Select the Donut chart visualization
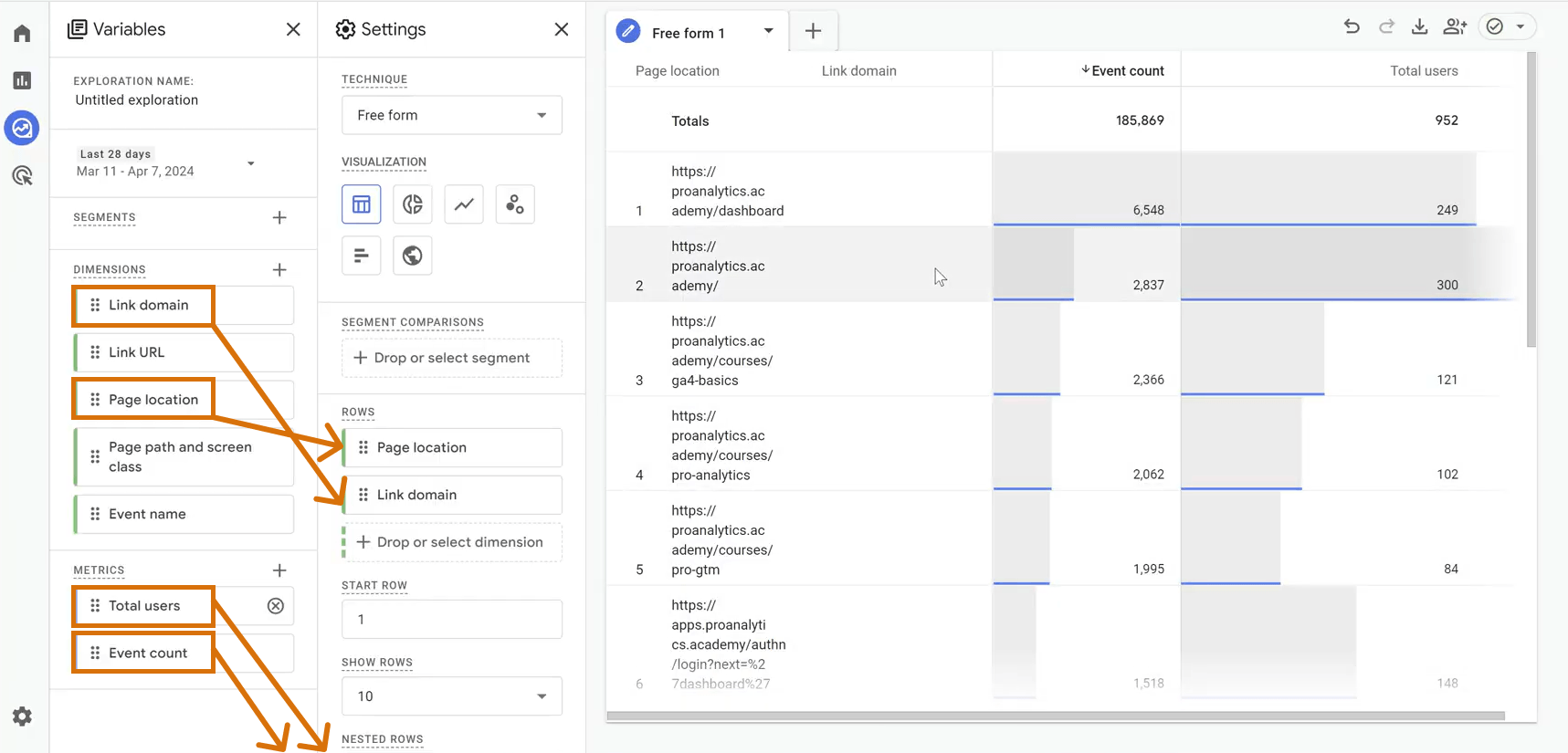This screenshot has width=1568, height=753. click(x=413, y=204)
